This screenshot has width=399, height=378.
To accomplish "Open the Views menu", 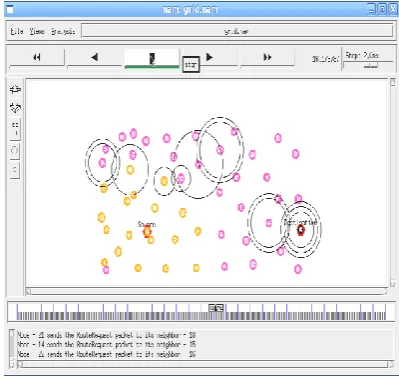I will [37, 31].
